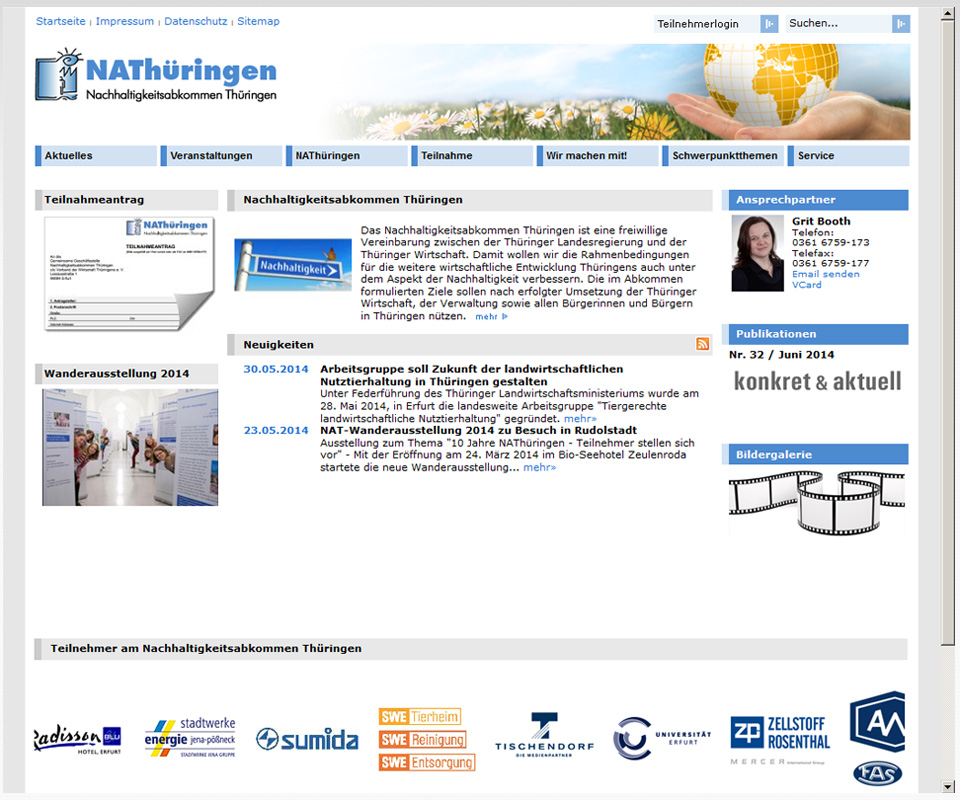
Task: Click the Zellstoff Rosenthal logo
Action: [x=780, y=739]
